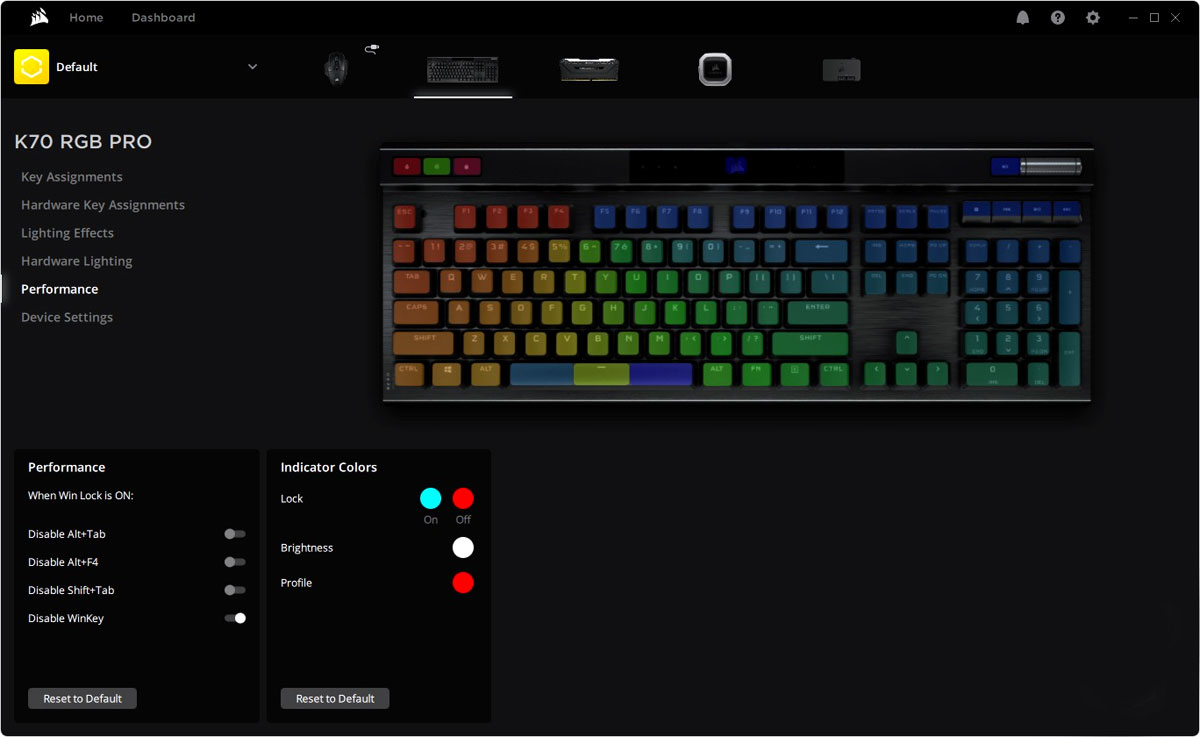The width and height of the screenshot is (1200, 737).
Task: Toggle Disable Alt+Tab switch
Action: (x=235, y=534)
